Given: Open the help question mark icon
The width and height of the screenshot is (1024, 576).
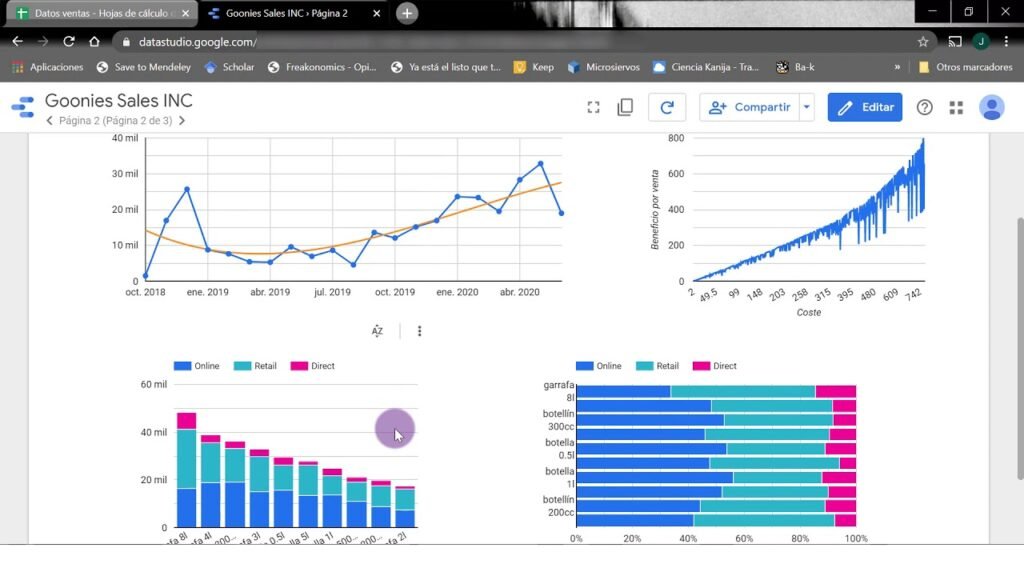Looking at the screenshot, I should [x=925, y=107].
